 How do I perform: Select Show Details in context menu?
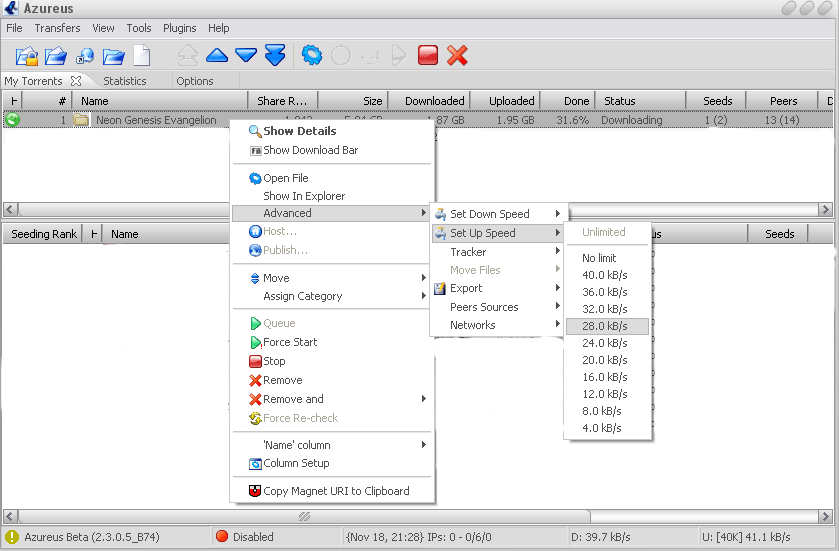point(332,131)
